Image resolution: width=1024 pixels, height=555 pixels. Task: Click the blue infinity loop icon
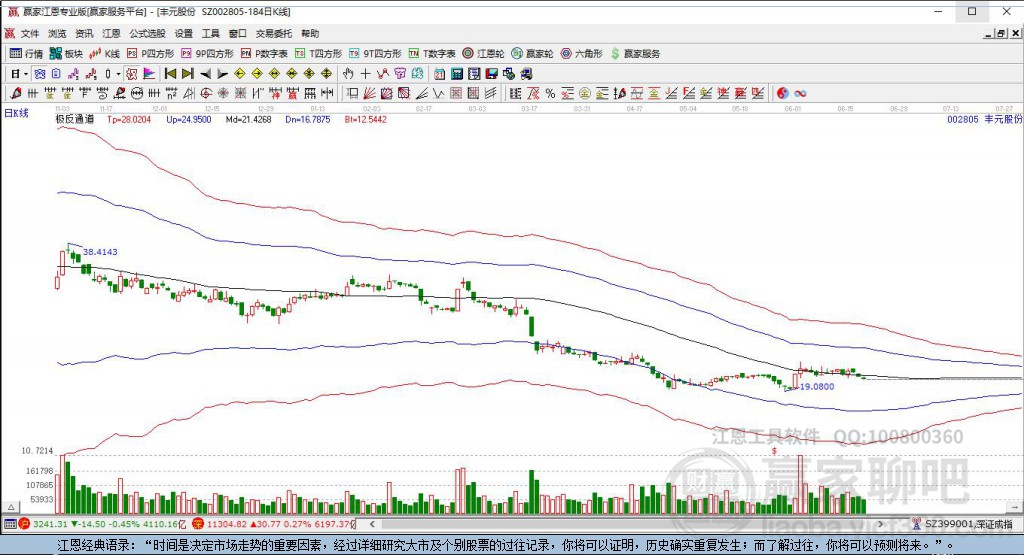[x=800, y=93]
